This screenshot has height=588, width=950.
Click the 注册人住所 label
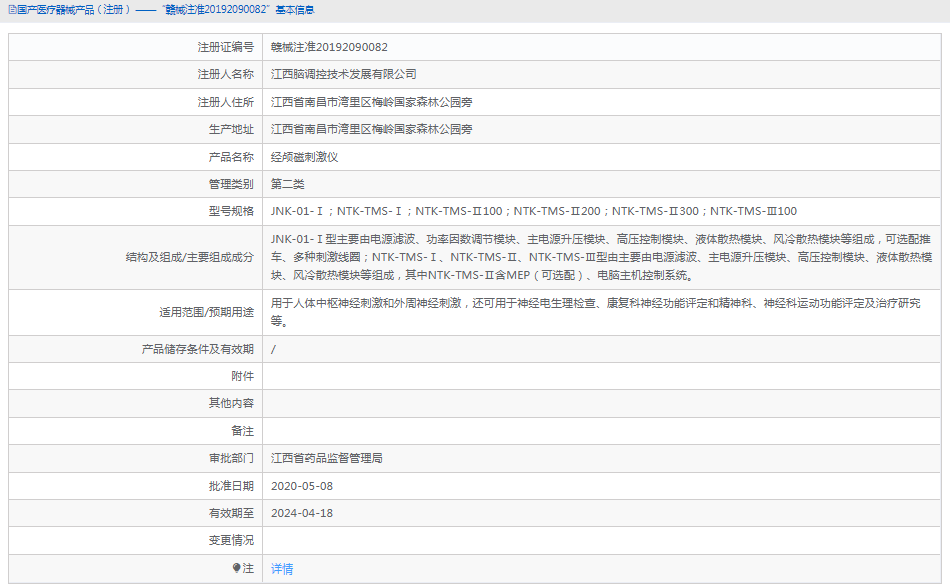(225, 102)
